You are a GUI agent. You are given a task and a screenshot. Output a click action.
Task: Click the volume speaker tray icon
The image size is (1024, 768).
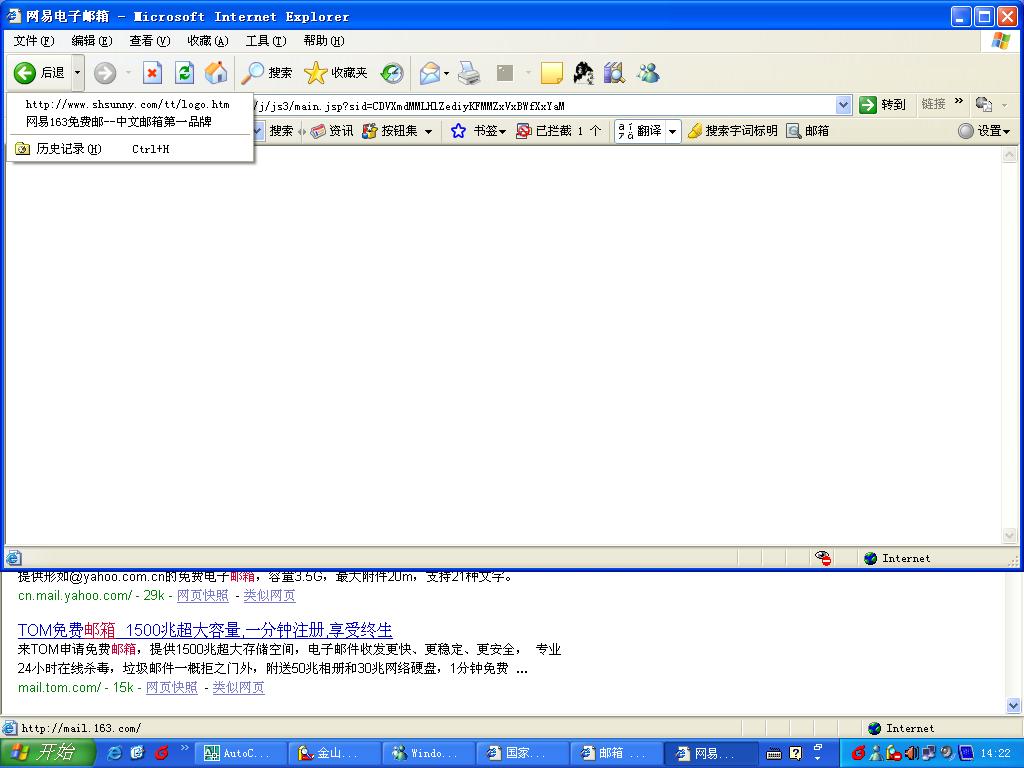coord(912,753)
